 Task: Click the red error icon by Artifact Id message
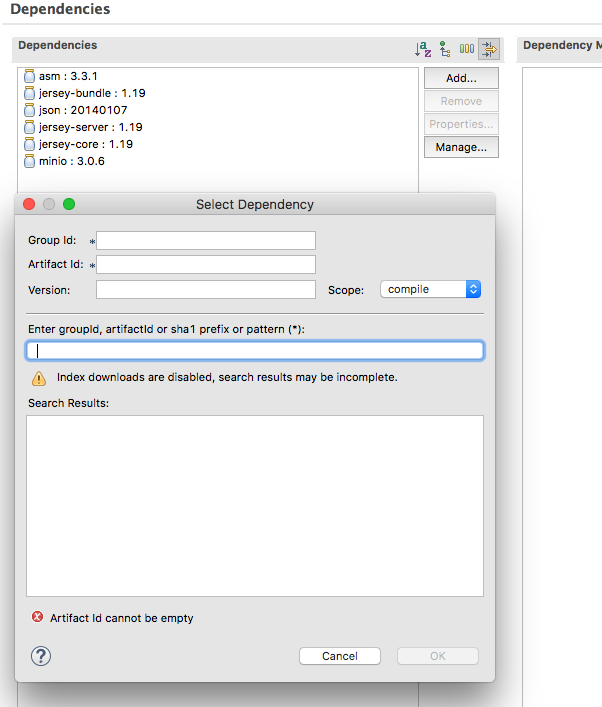point(38,618)
